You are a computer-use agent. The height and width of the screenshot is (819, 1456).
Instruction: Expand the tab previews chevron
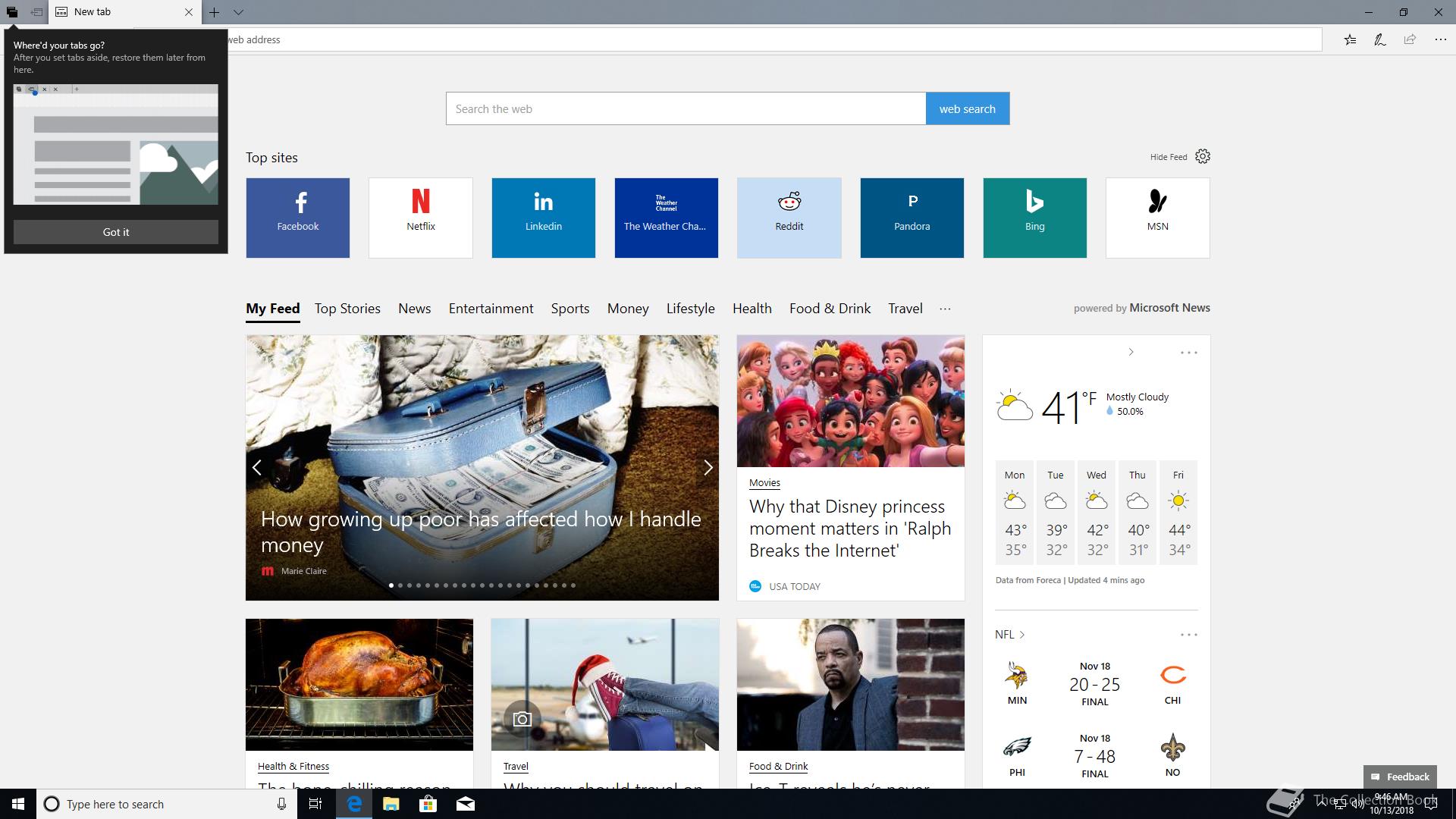tap(238, 12)
